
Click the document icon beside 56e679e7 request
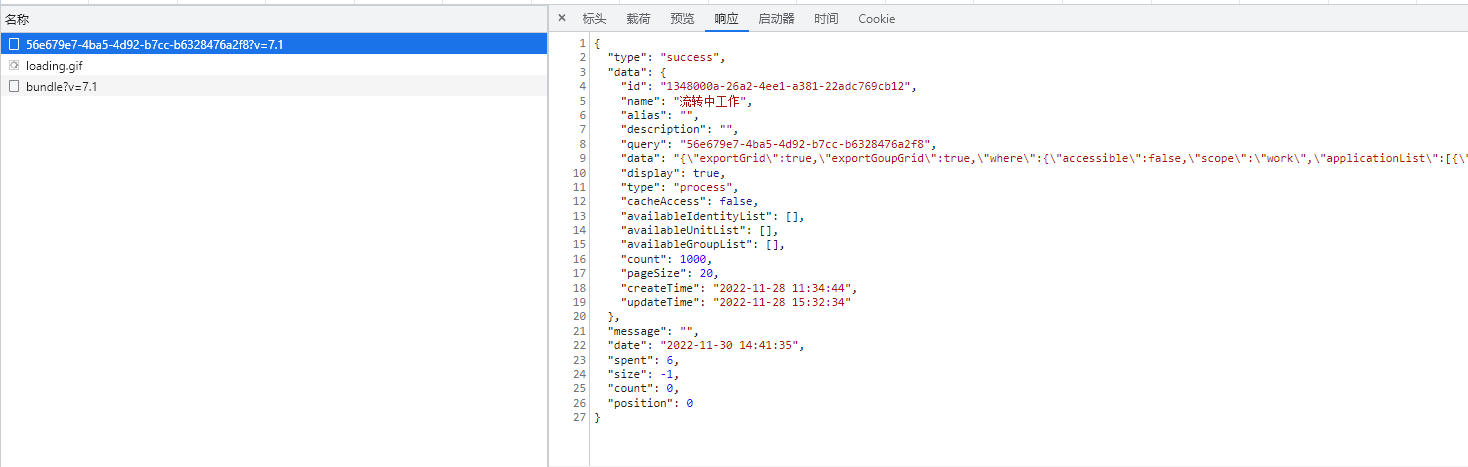[14, 44]
